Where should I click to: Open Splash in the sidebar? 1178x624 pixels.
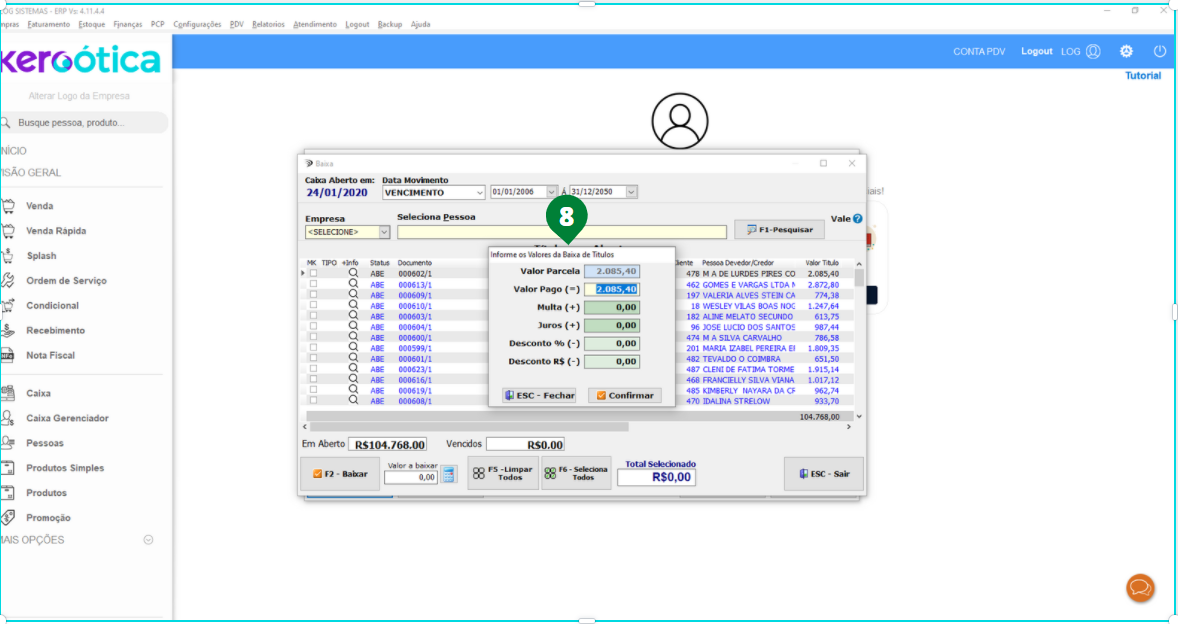(41, 255)
